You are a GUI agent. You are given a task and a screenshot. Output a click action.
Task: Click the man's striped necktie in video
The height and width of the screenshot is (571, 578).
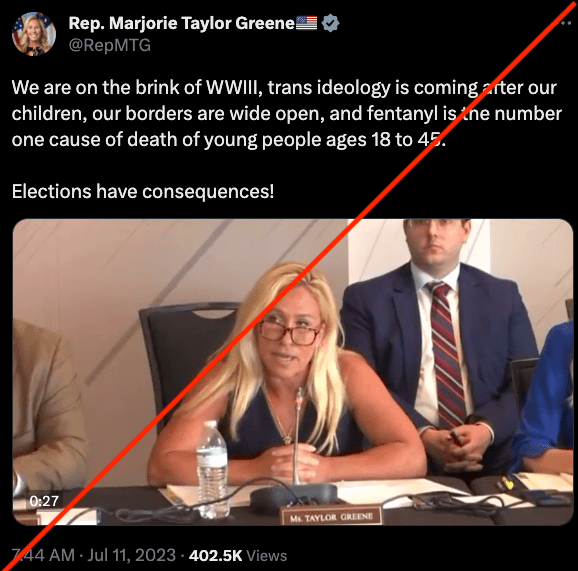[x=446, y=353]
